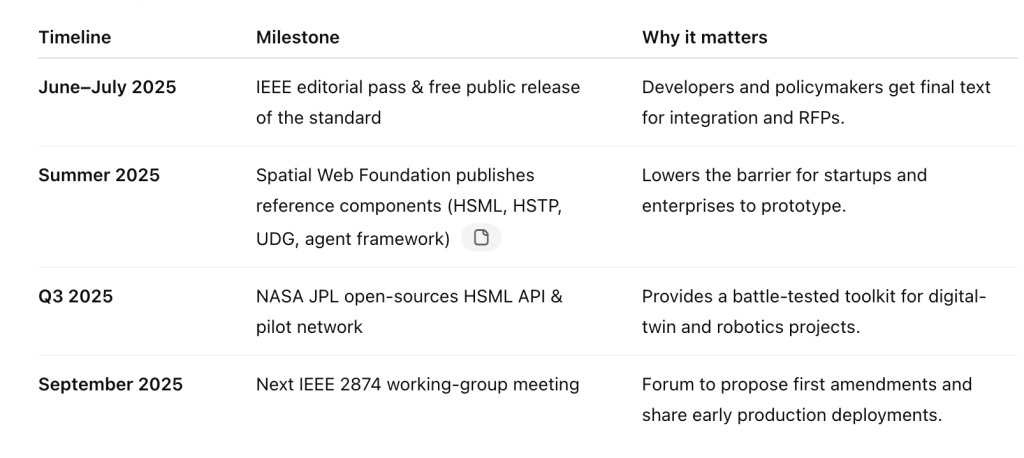Click the Summer 2025 timeline cell

(x=99, y=175)
